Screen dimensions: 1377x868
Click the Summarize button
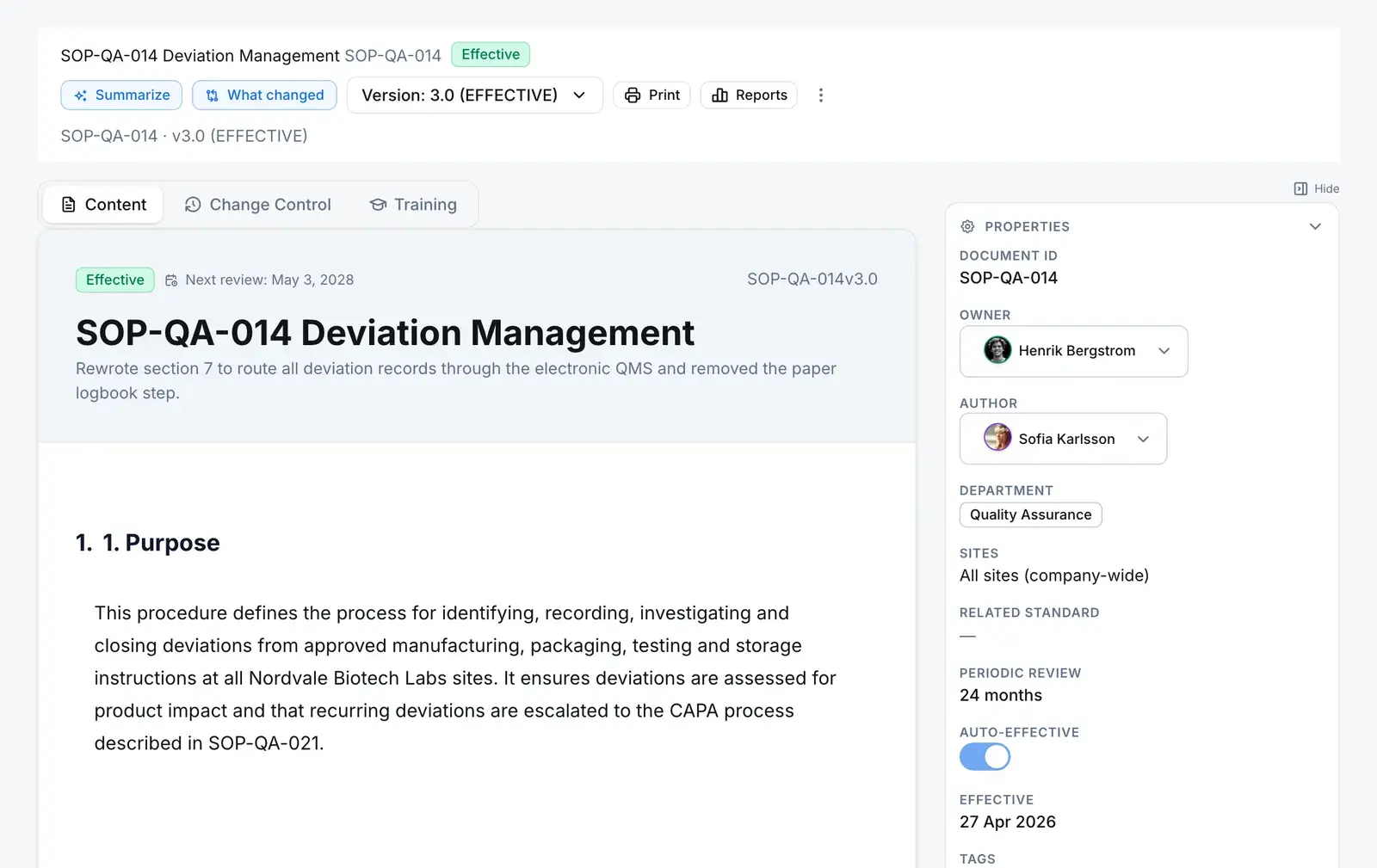[x=121, y=95]
